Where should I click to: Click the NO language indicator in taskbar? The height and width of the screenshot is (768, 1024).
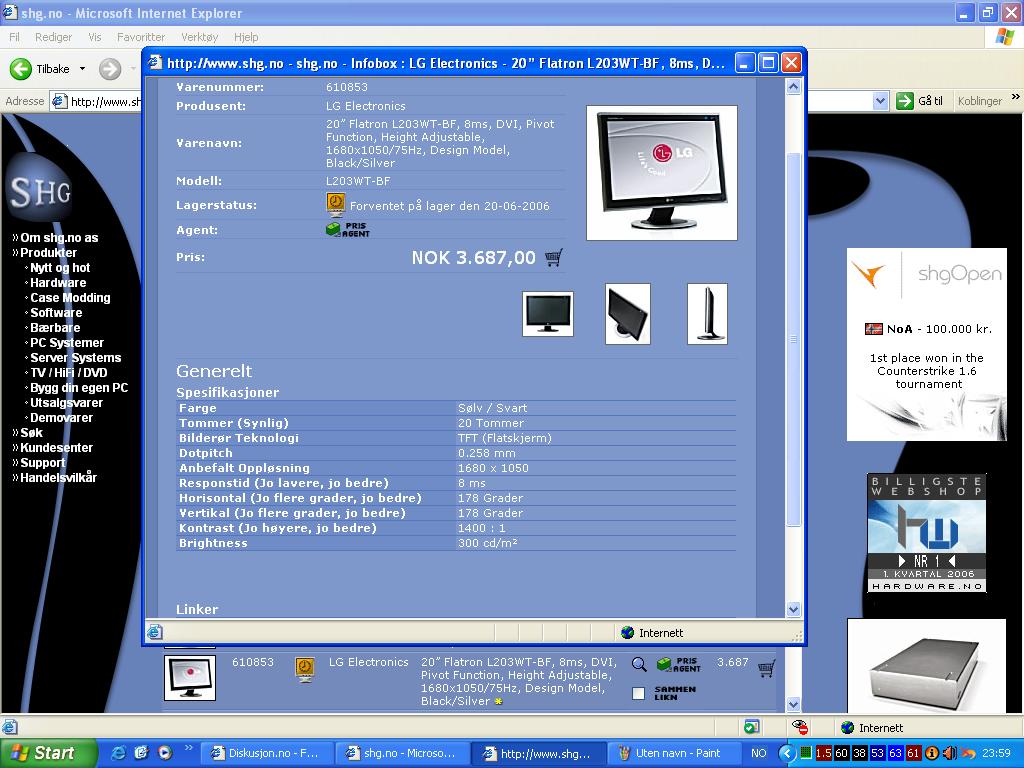(758, 753)
